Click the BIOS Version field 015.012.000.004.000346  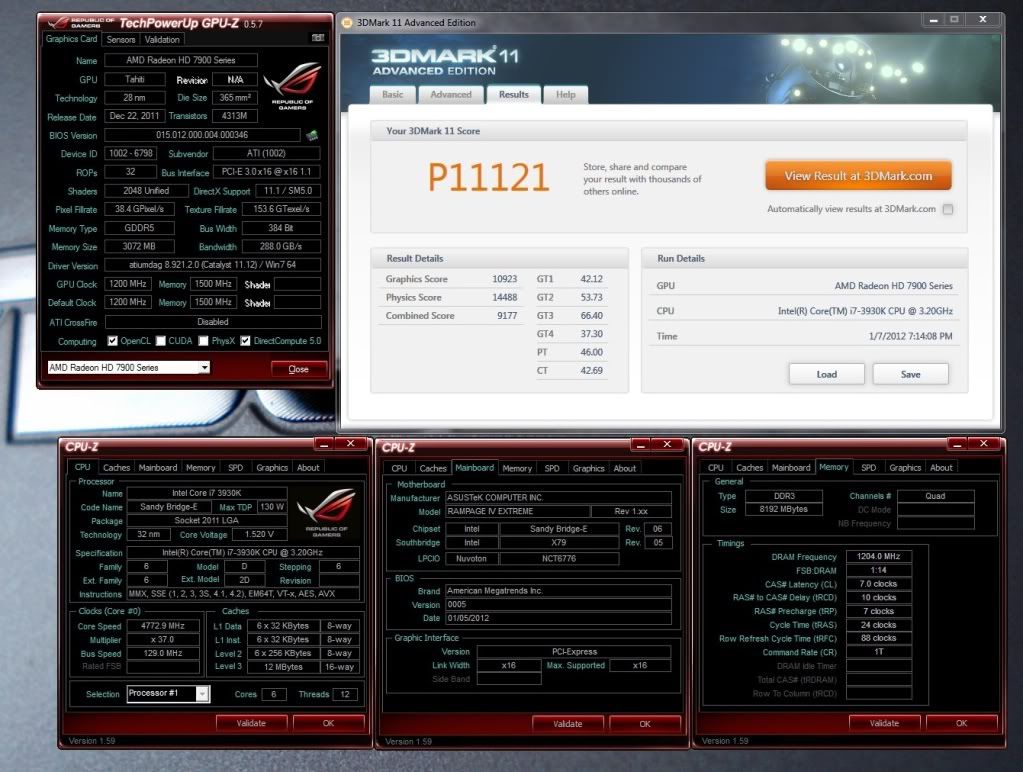[x=202, y=135]
